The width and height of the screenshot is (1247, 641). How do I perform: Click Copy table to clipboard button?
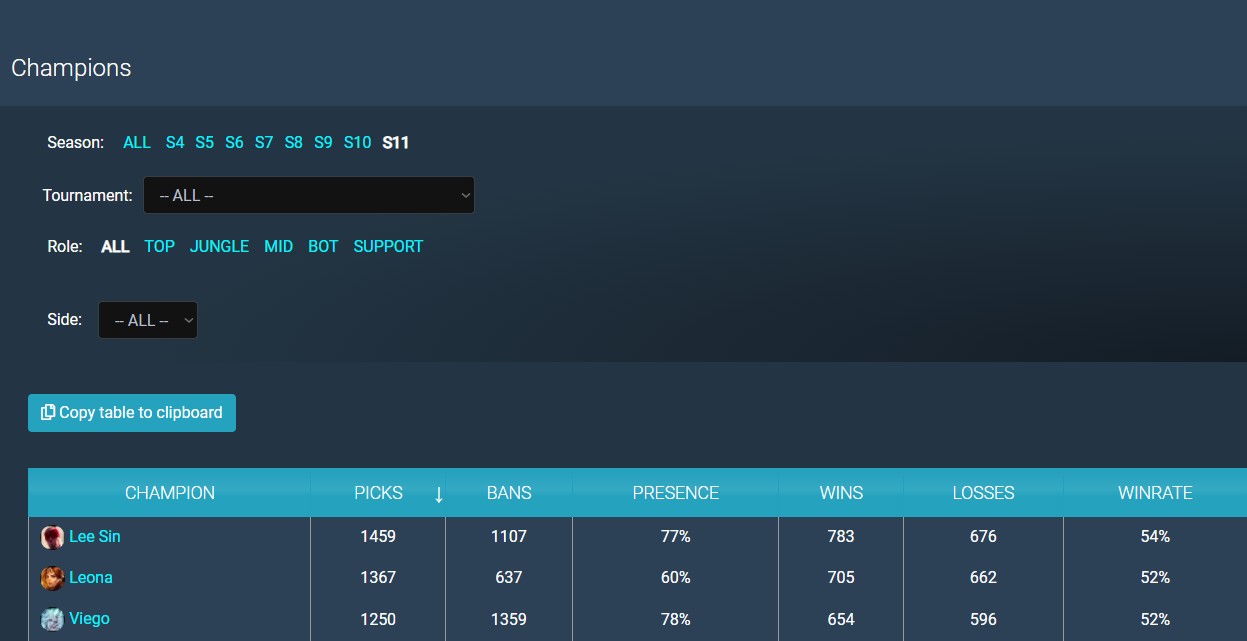(x=132, y=413)
